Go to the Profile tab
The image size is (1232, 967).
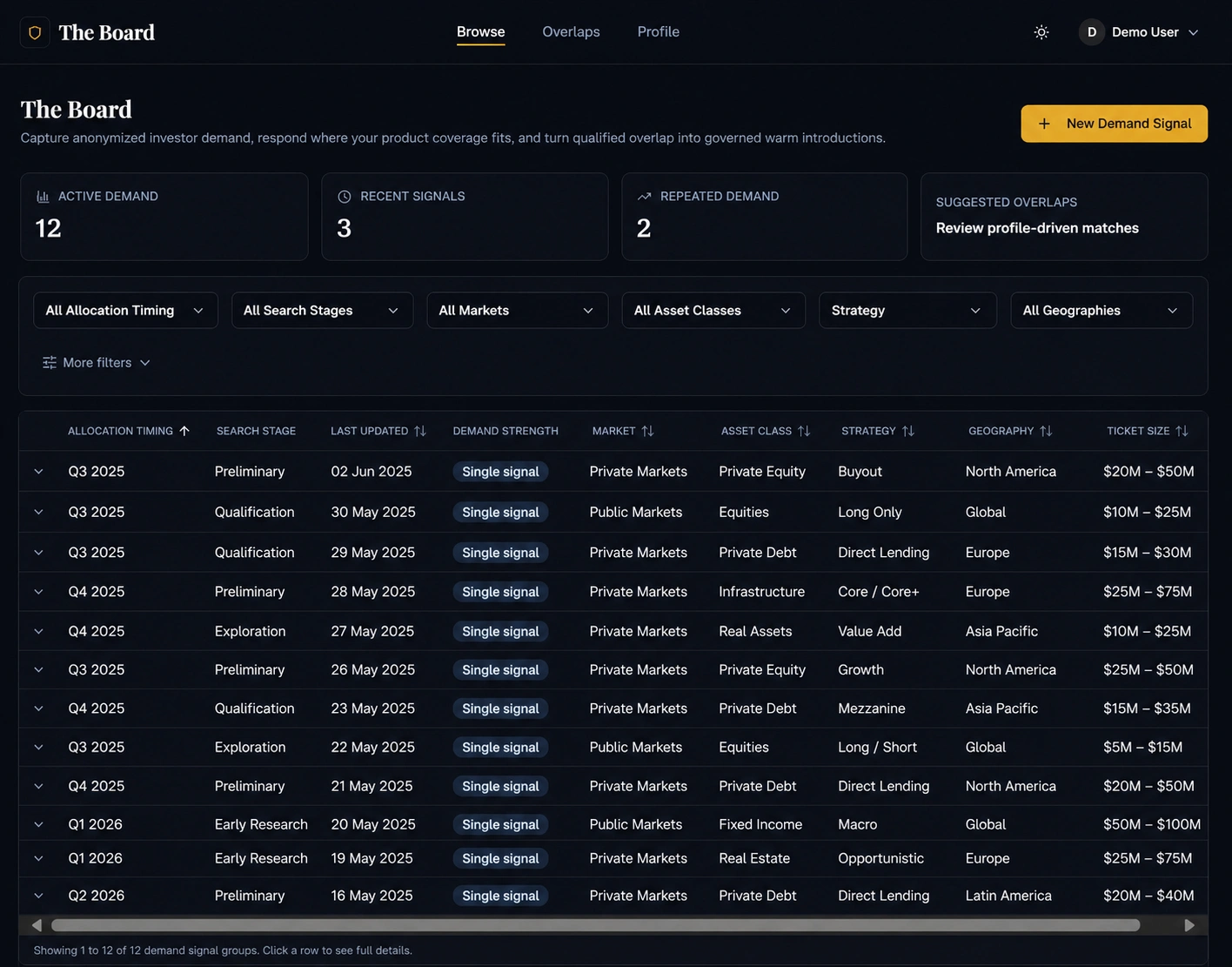coord(658,31)
